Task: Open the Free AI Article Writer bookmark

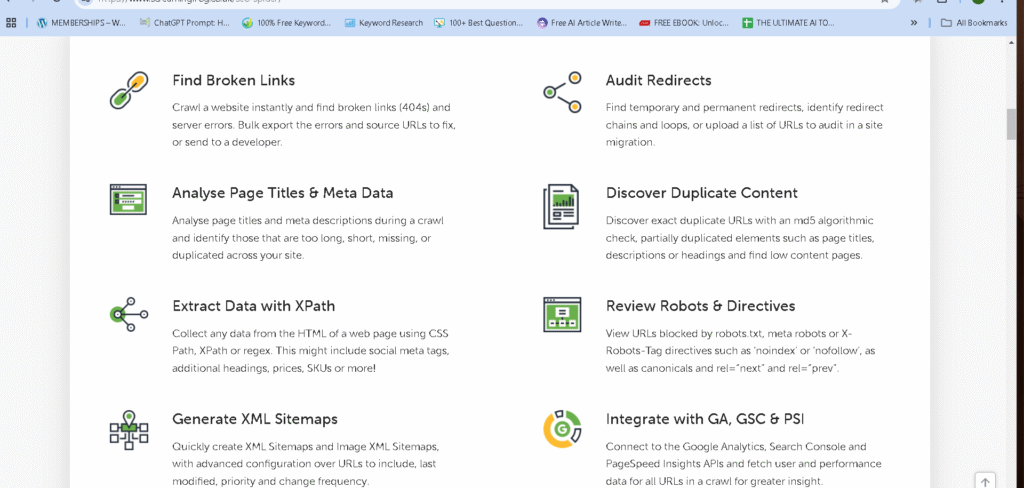Action: point(582,22)
